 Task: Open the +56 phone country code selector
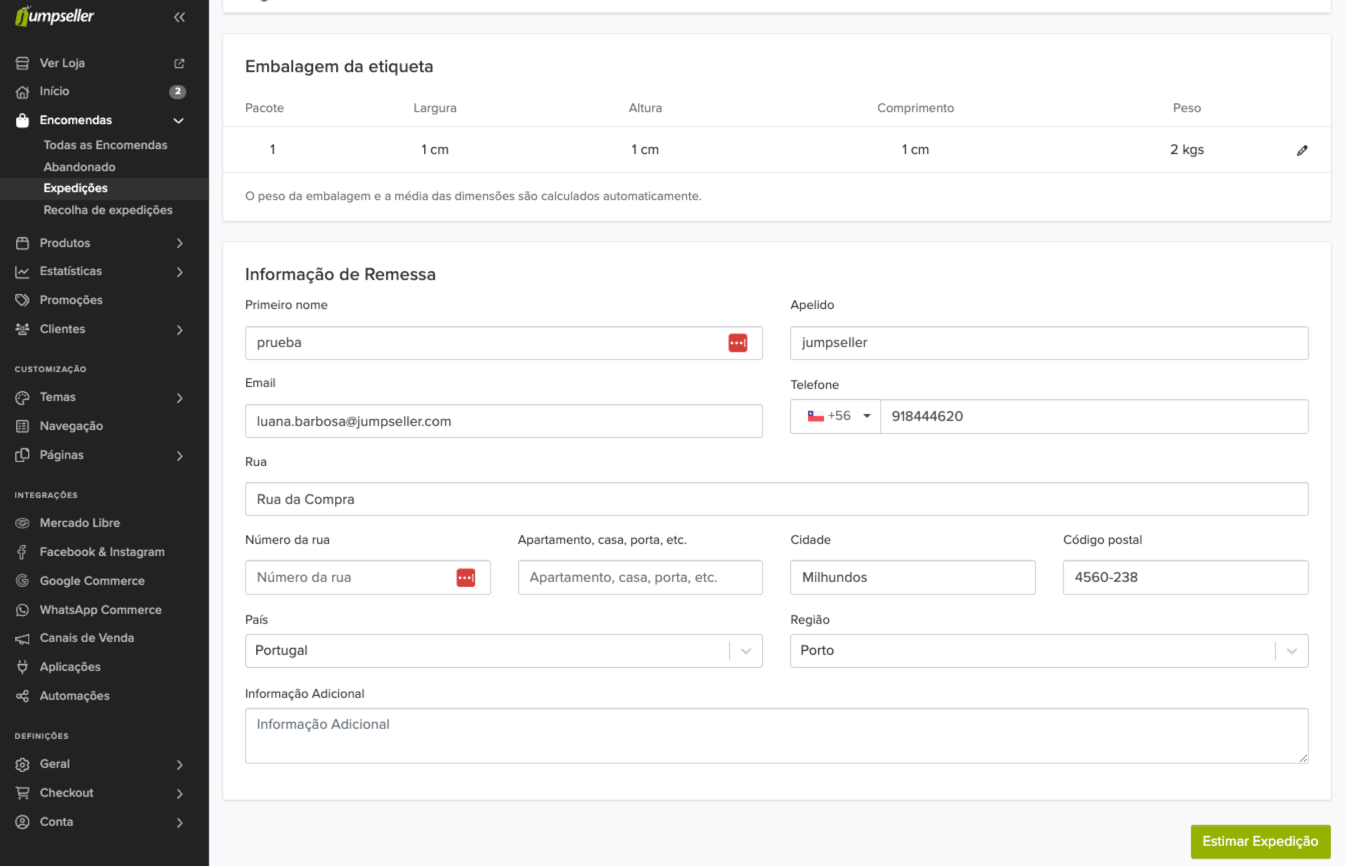click(835, 416)
